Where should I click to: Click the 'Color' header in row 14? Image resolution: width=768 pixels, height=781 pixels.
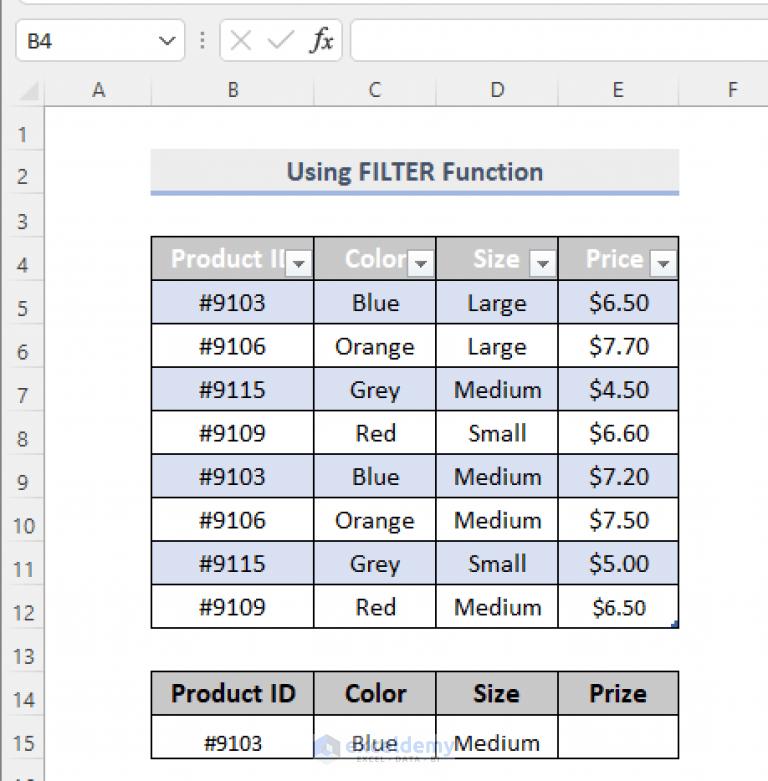(375, 693)
